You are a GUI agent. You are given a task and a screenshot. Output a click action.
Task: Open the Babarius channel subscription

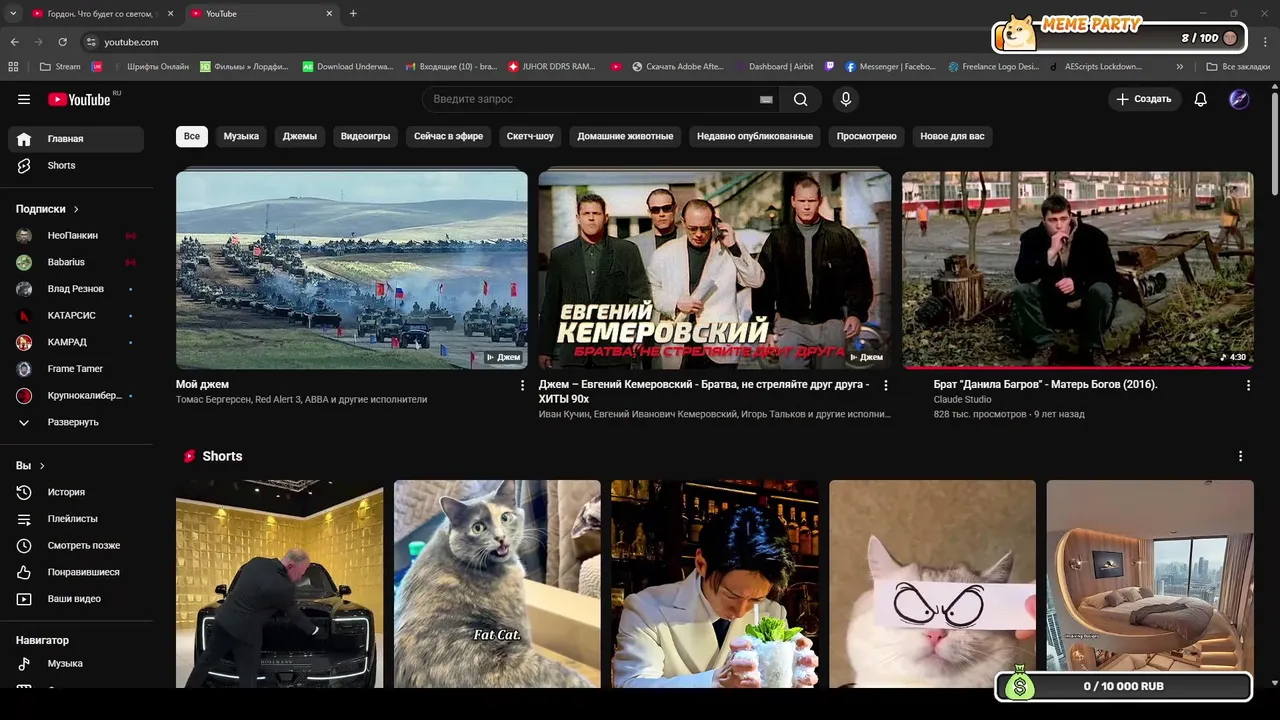(x=76, y=262)
